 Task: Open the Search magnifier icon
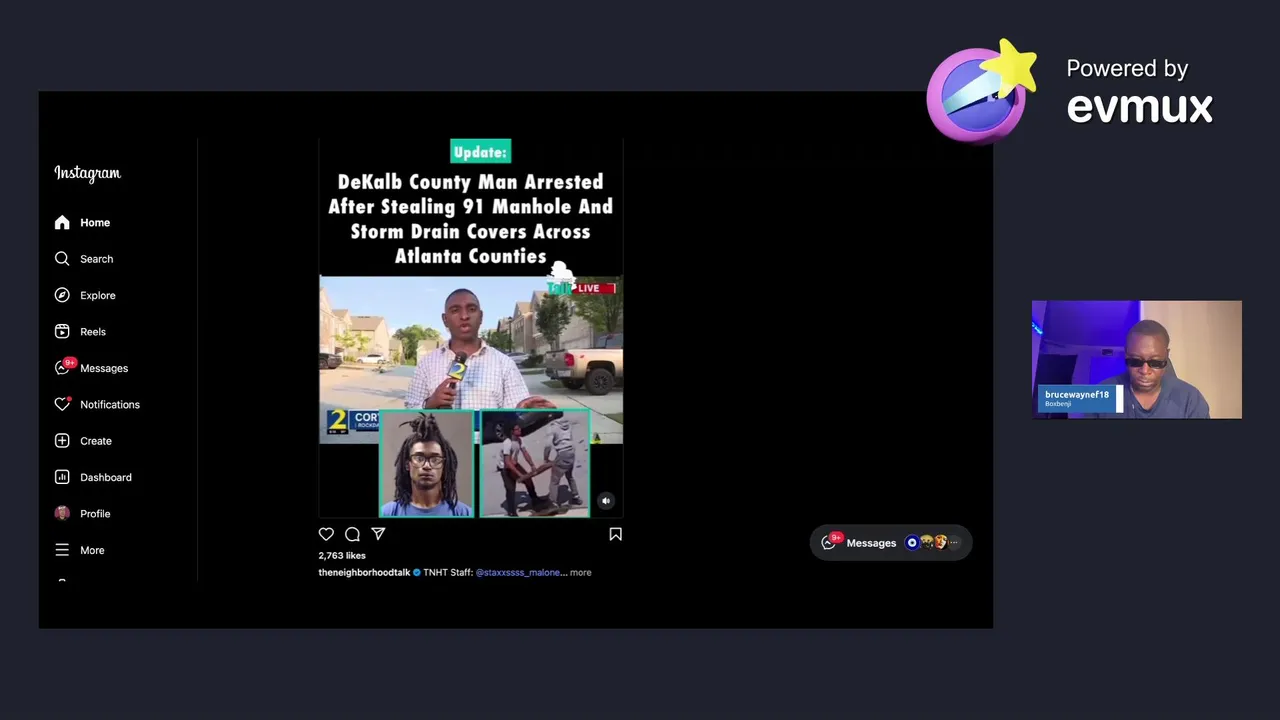pyautogui.click(x=62, y=258)
